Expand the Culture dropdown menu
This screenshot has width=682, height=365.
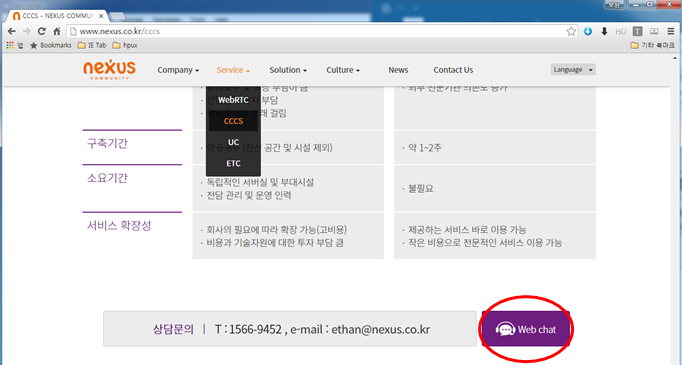click(x=343, y=70)
